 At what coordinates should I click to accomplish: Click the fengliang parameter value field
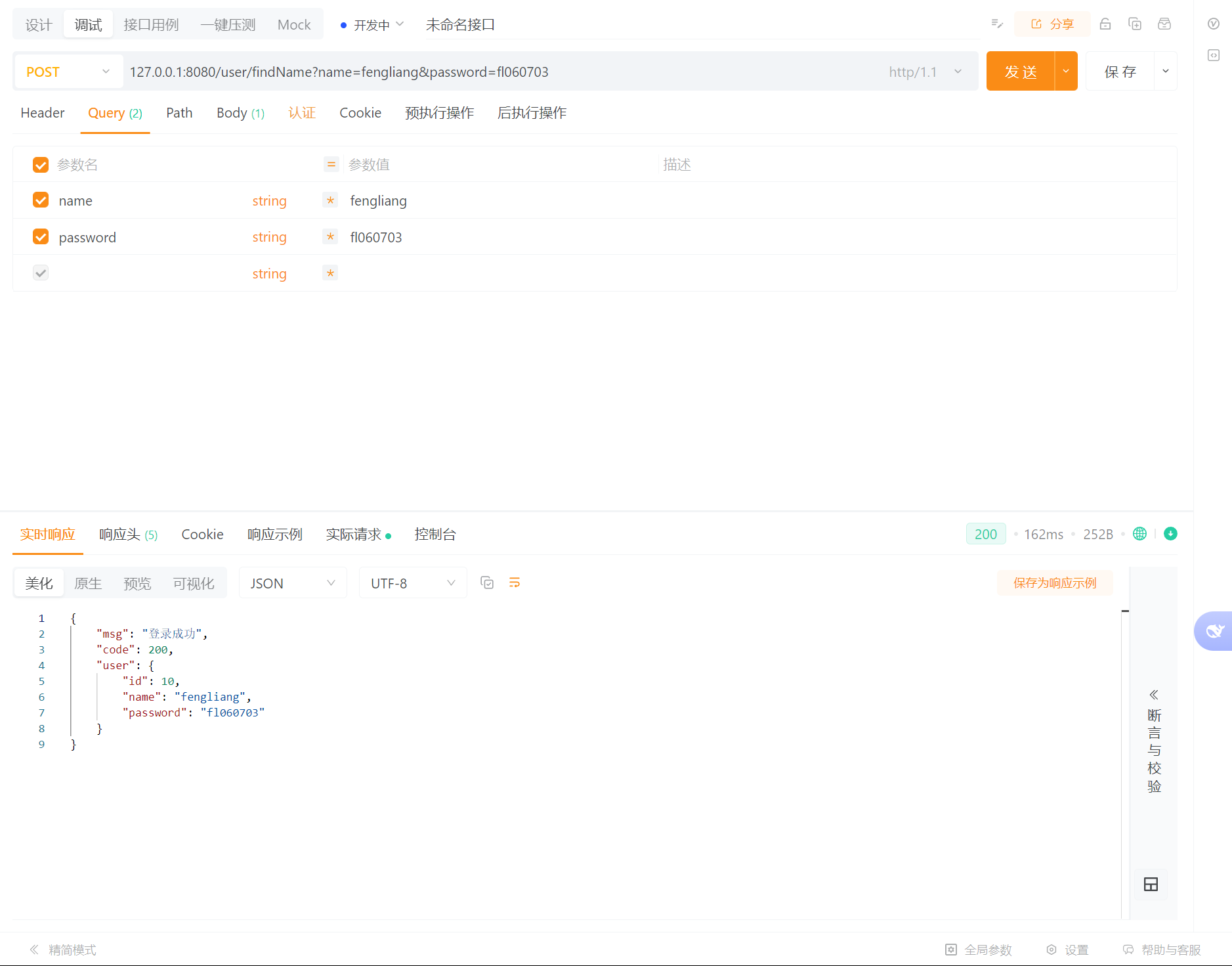(x=502, y=200)
